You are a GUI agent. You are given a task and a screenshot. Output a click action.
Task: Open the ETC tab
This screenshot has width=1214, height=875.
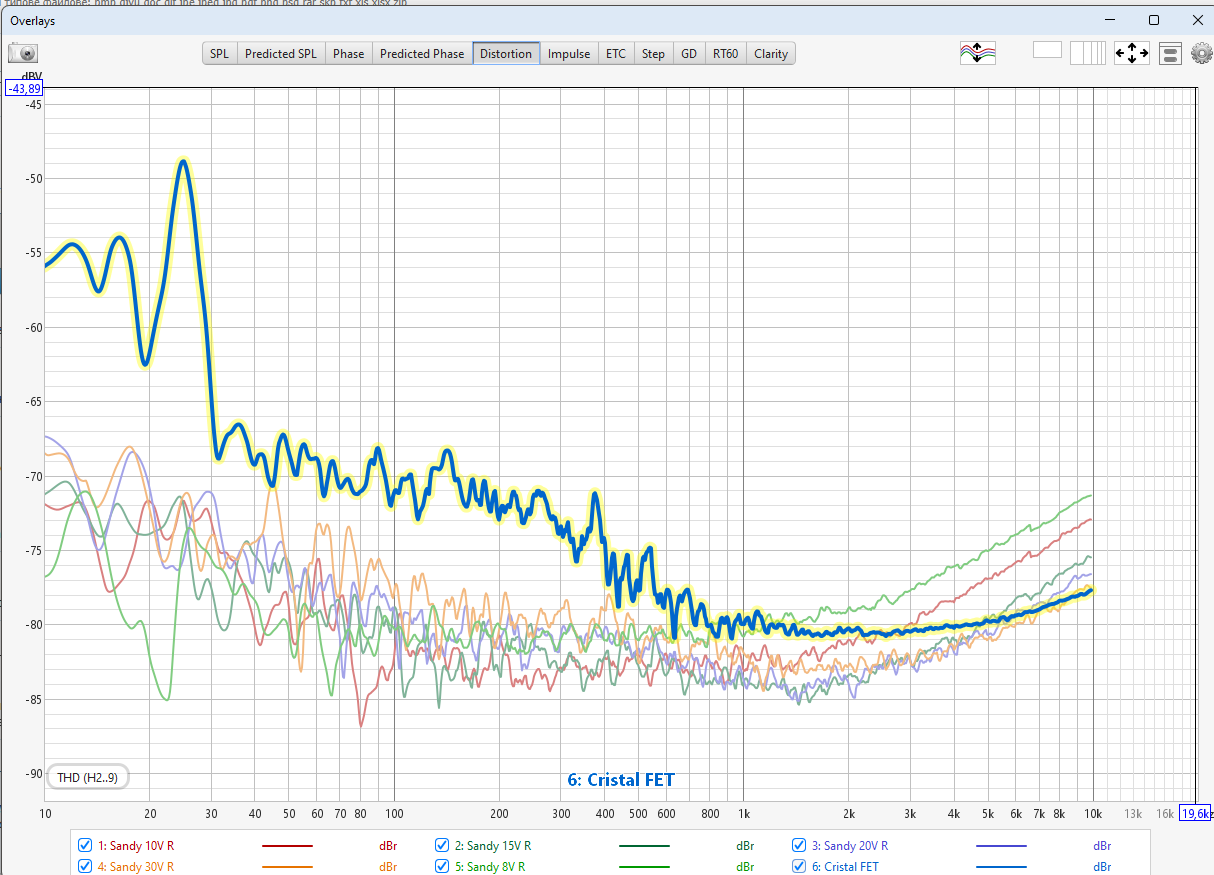616,54
